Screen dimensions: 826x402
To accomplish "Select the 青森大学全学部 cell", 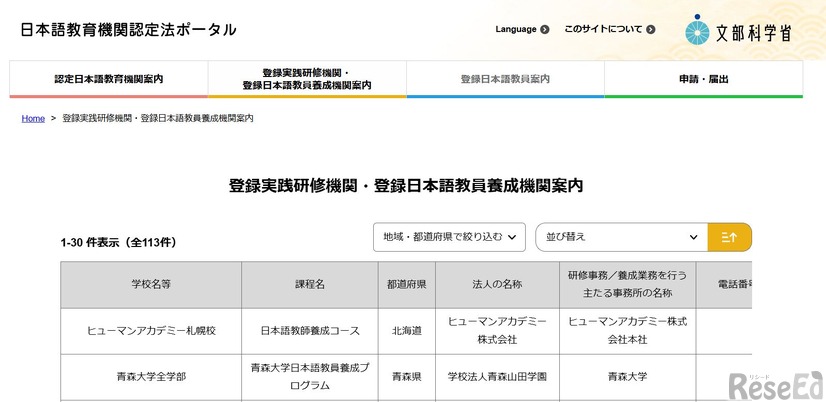I will pyautogui.click(x=151, y=377).
